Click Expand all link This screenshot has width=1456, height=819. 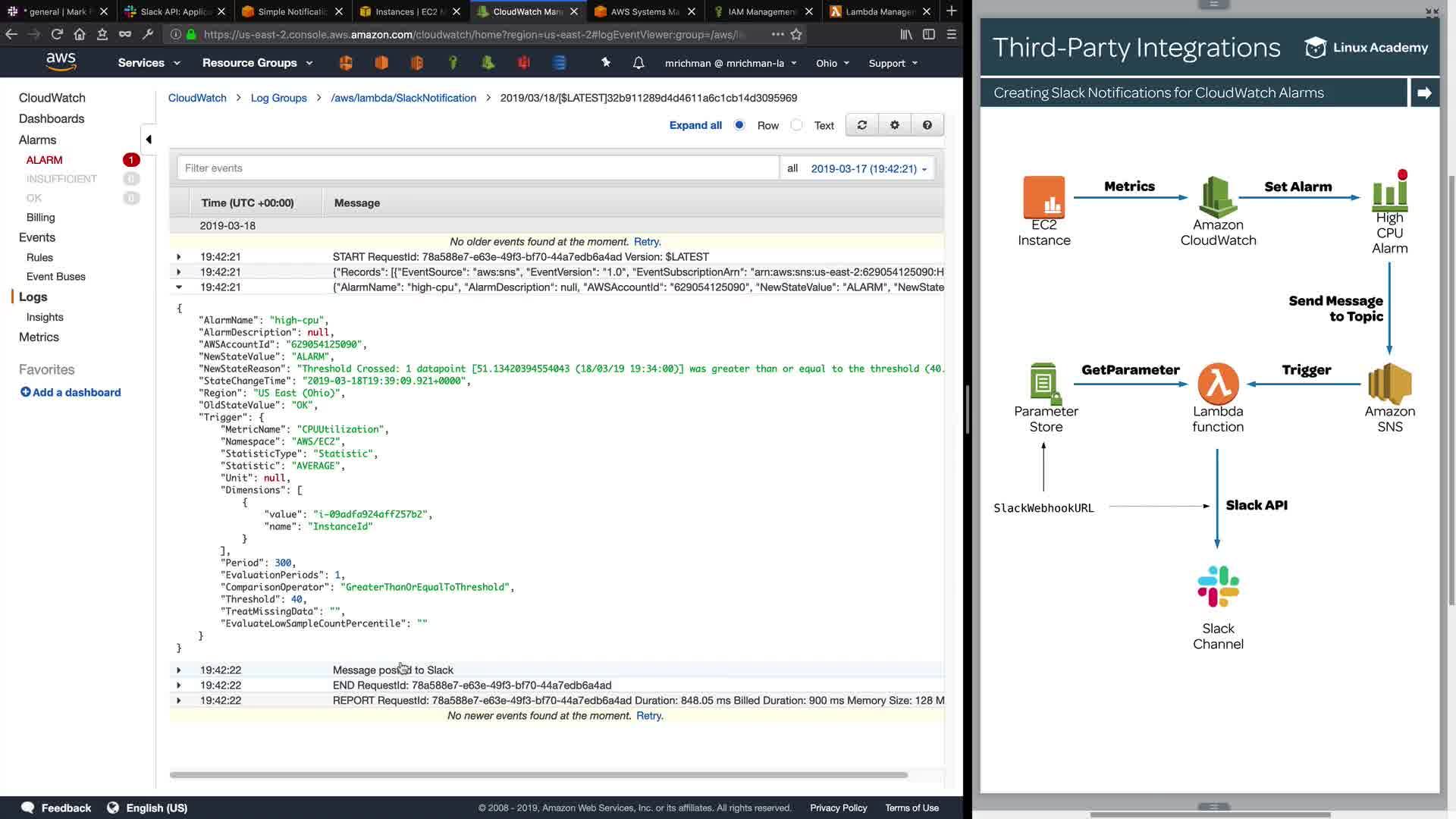coord(695,125)
